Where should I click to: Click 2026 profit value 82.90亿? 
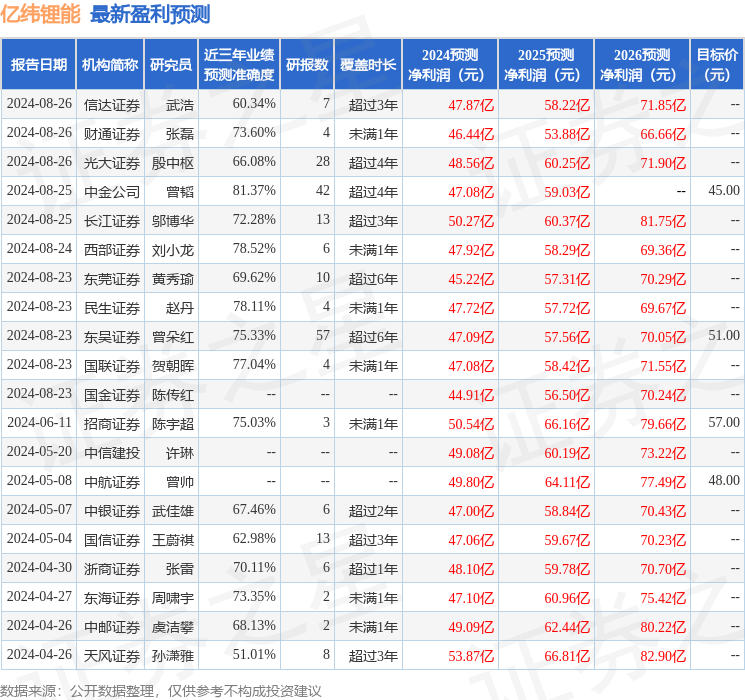point(663,656)
